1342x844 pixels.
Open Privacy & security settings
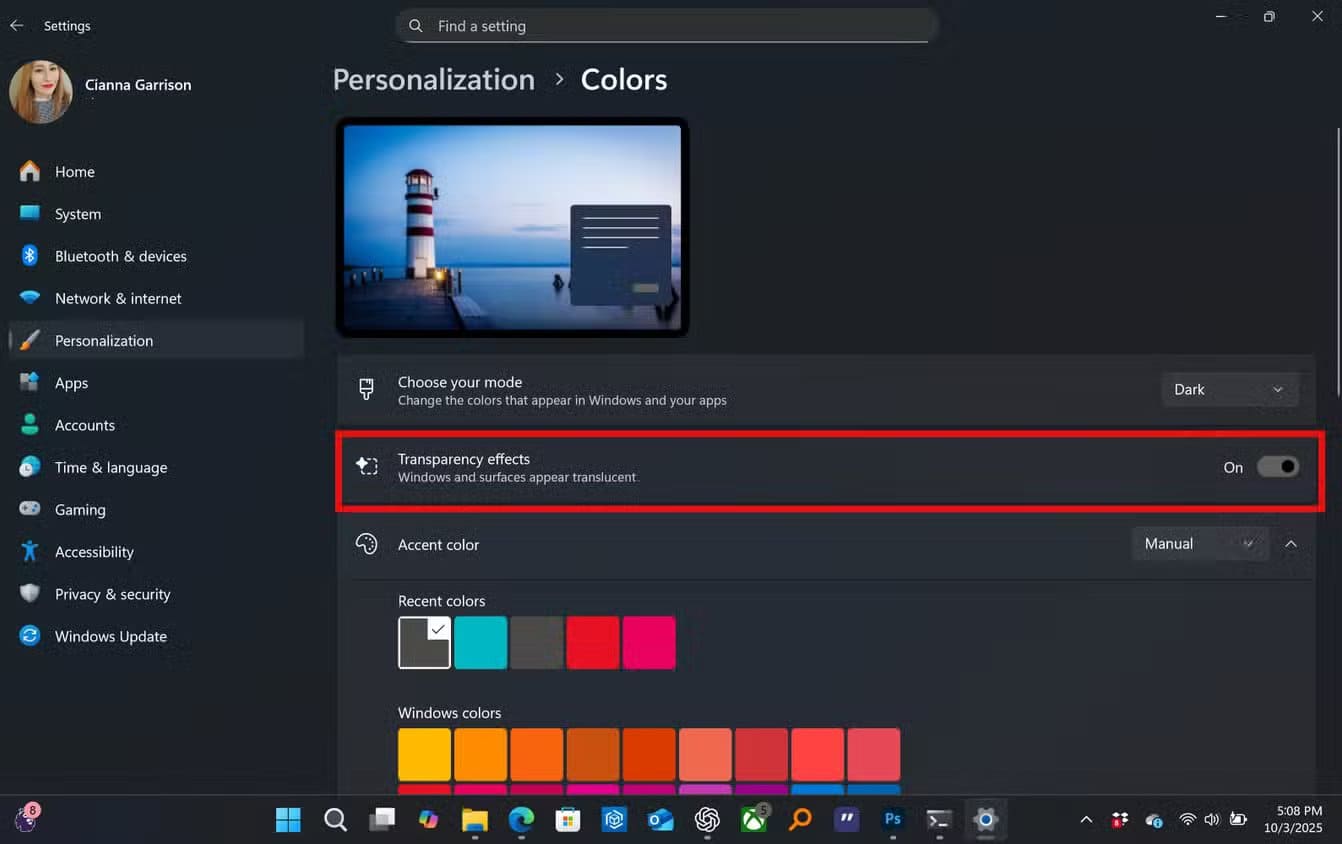click(x=156, y=594)
